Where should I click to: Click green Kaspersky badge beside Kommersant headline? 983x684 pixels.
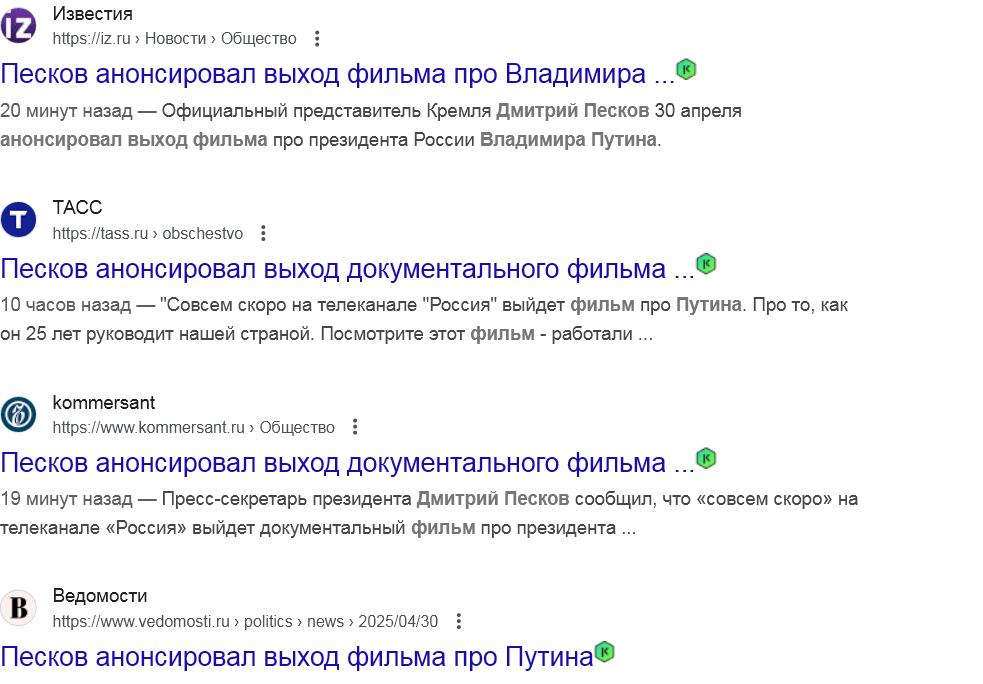point(707,458)
